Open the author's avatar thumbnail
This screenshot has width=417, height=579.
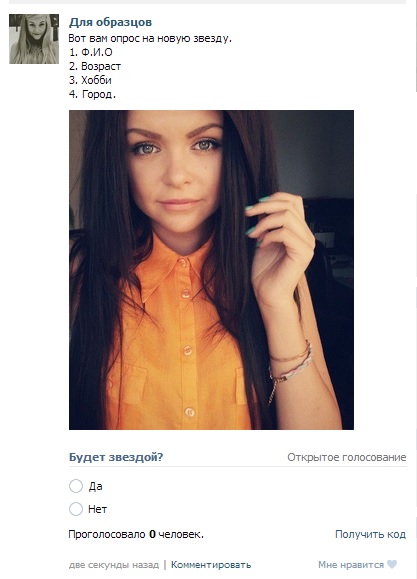coord(34,39)
